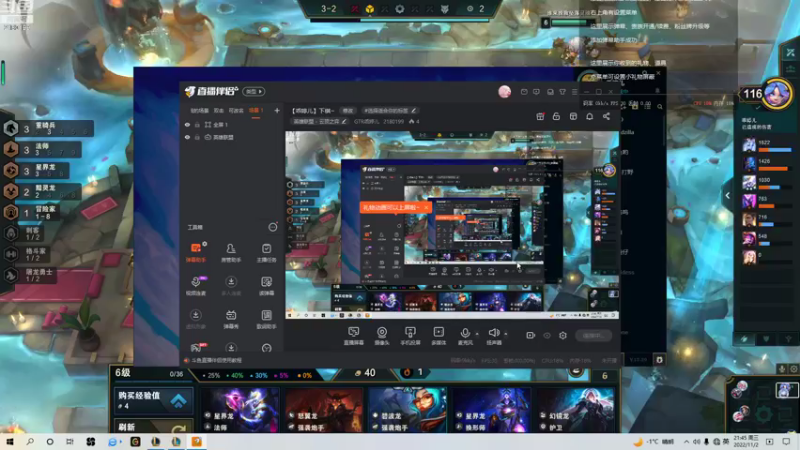Image resolution: width=800 pixels, height=450 pixels.
Task: Click the little legend portrait showing 116
Action: pyautogui.click(x=777, y=94)
